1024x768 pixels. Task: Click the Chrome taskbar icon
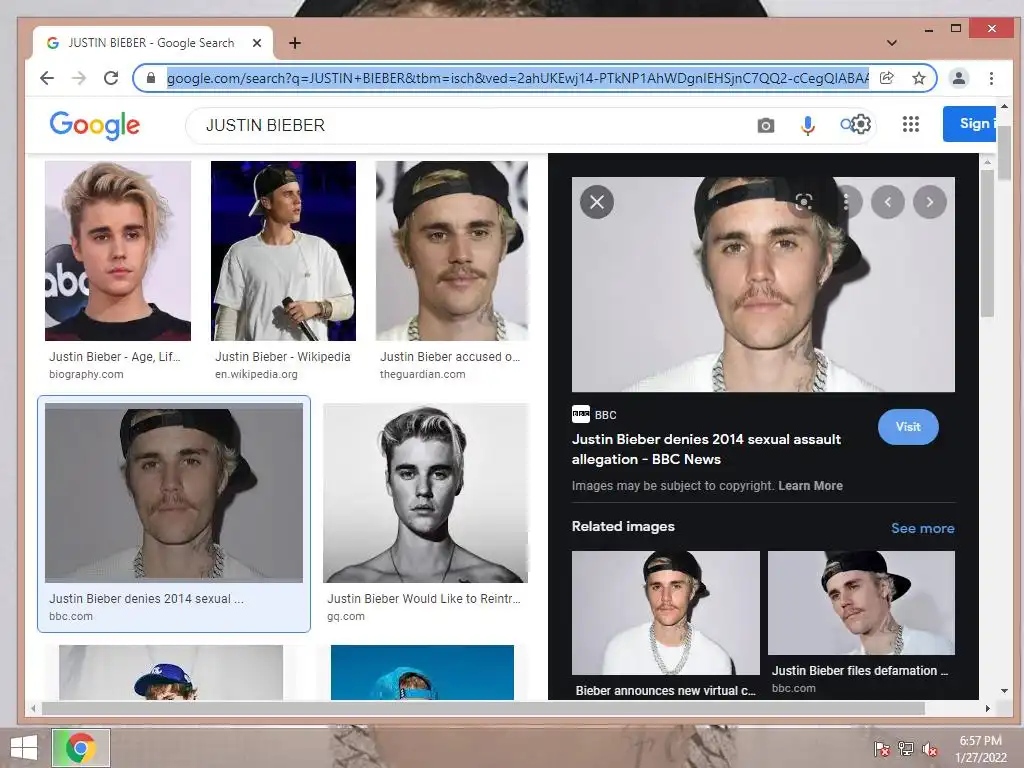tap(81, 748)
